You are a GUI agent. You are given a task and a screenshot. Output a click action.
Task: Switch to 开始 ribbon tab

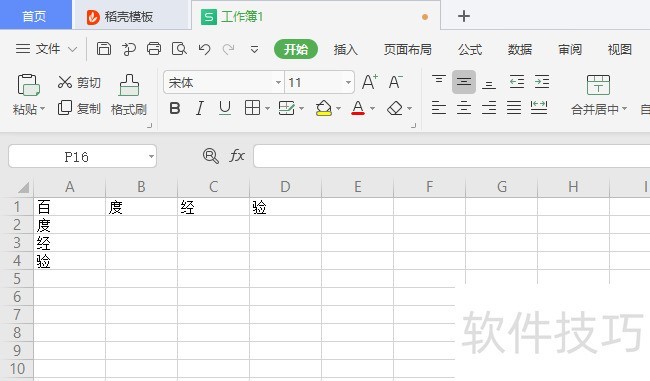(296, 49)
